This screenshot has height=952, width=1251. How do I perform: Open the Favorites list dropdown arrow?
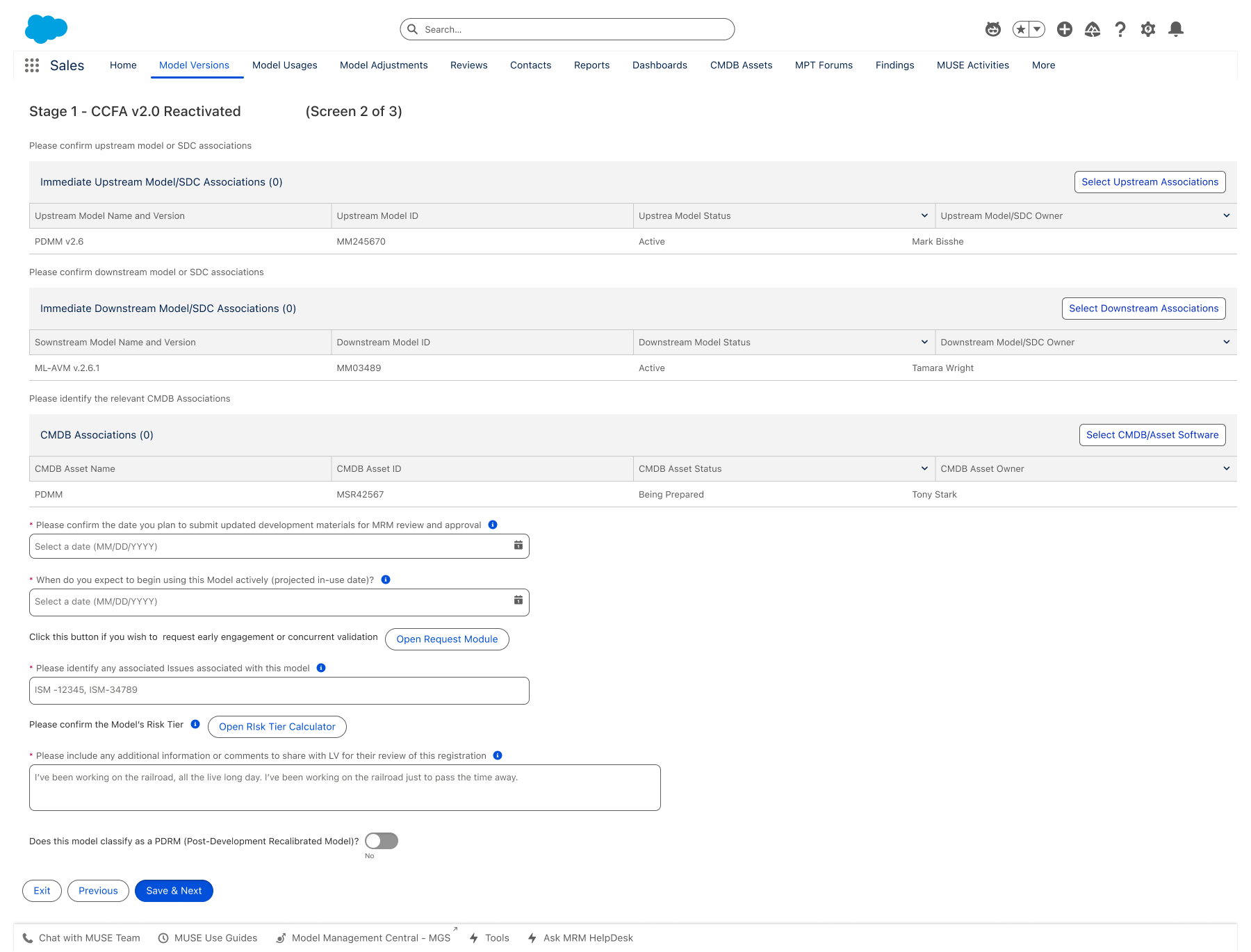tap(1037, 29)
